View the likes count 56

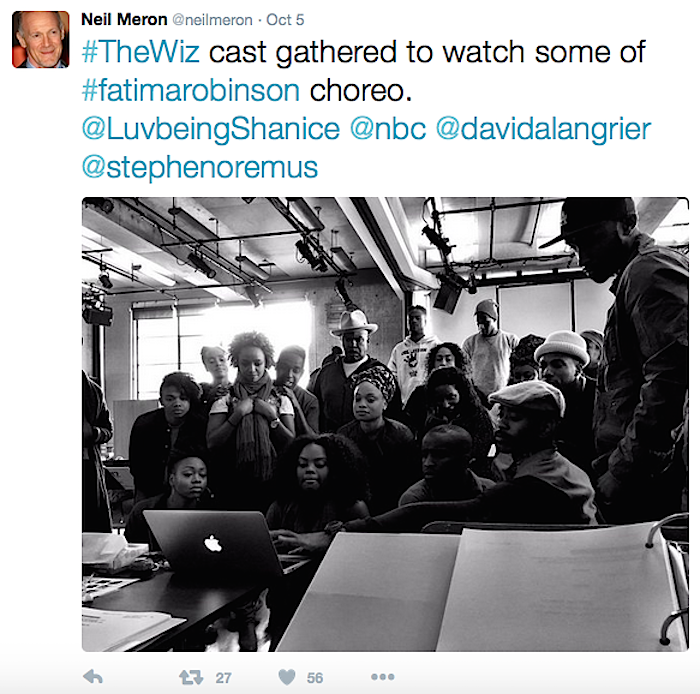[x=315, y=678]
